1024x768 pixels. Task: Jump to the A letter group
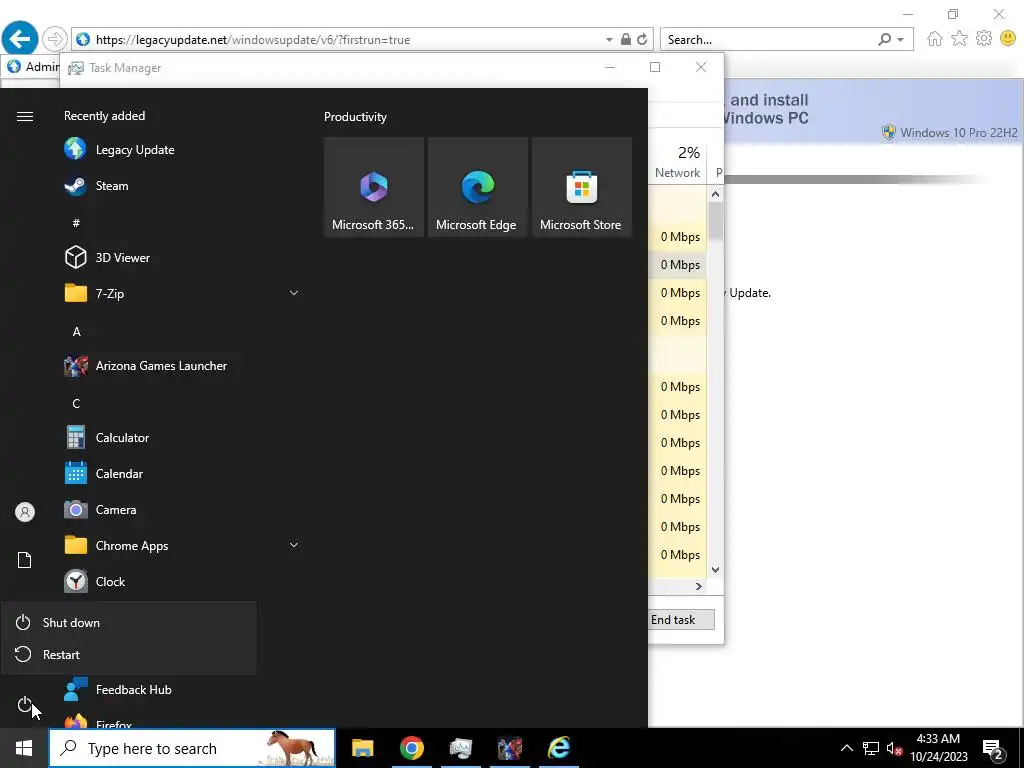(x=76, y=332)
